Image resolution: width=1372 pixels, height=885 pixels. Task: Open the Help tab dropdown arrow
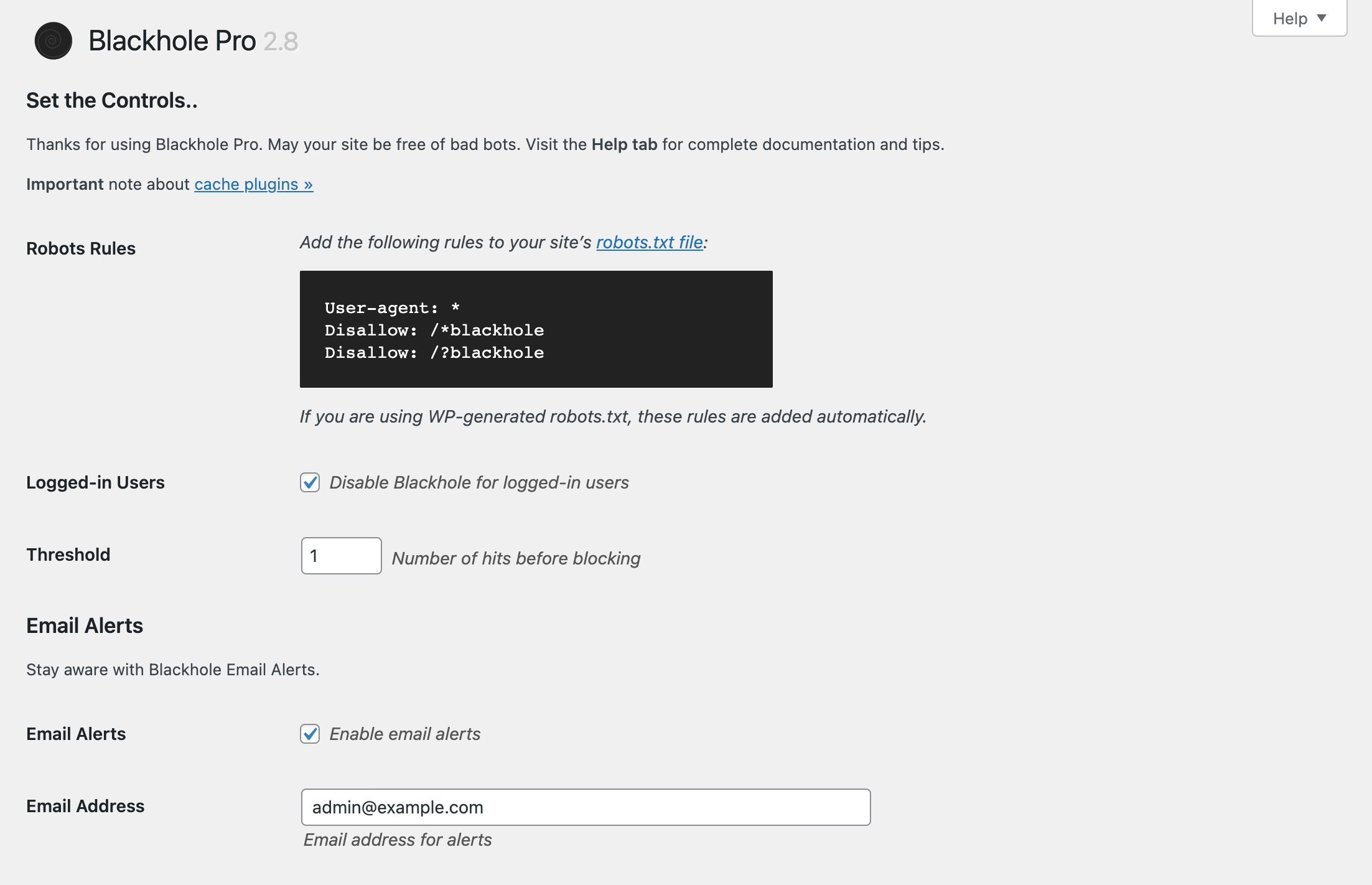point(1322,18)
